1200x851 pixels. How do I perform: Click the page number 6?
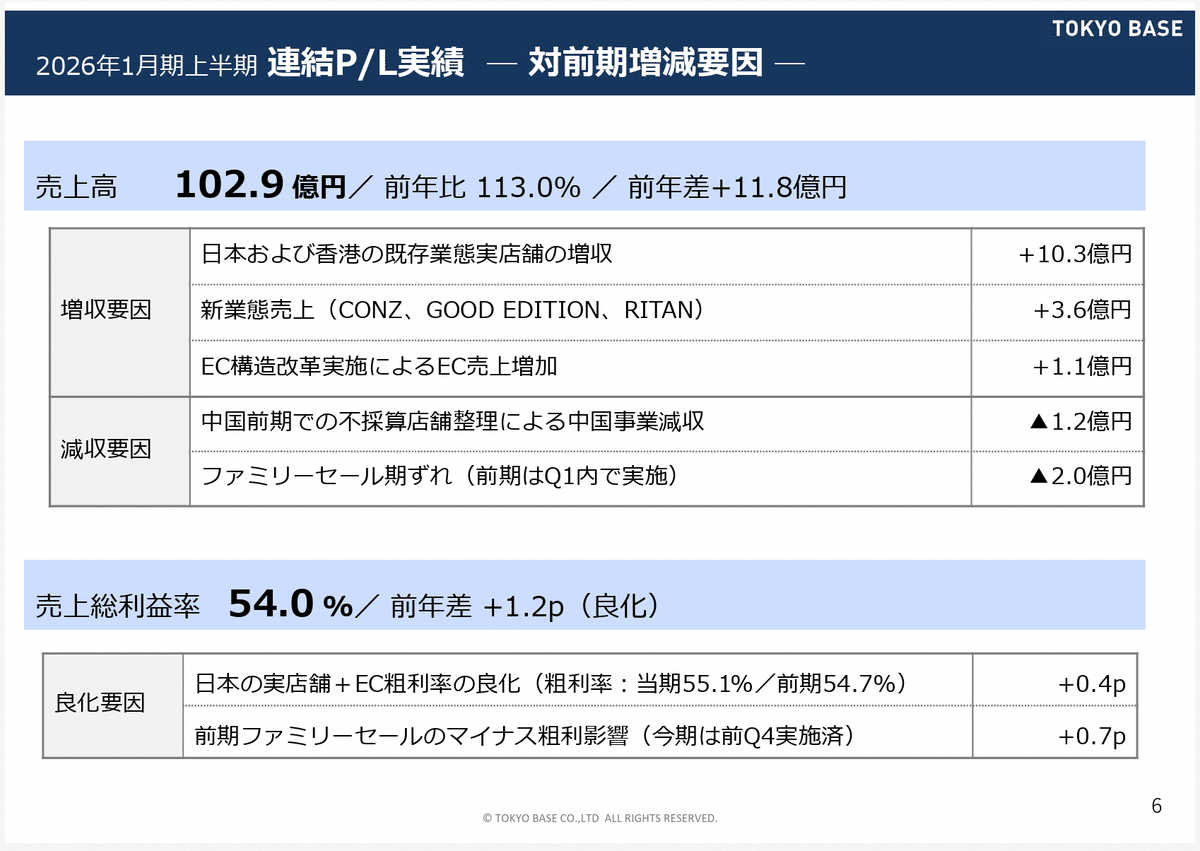(x=1157, y=806)
